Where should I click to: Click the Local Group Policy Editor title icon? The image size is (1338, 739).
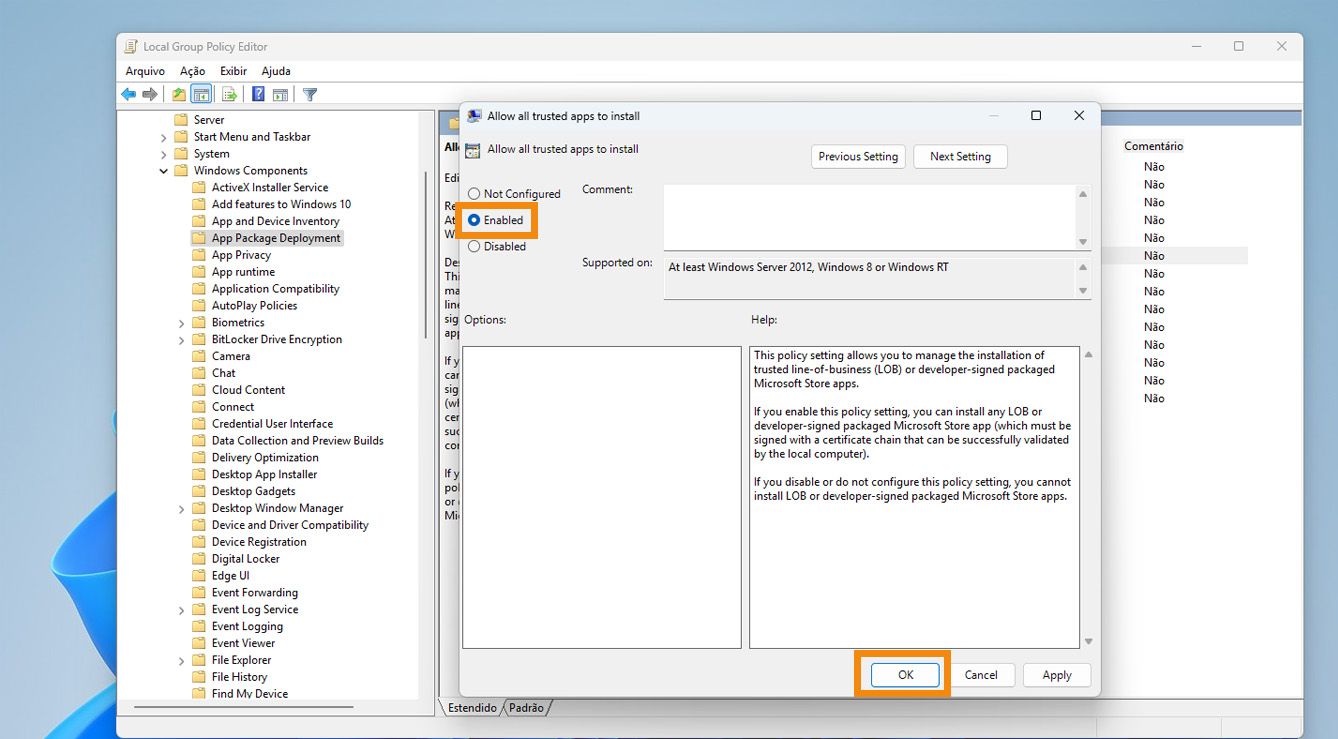pos(131,46)
